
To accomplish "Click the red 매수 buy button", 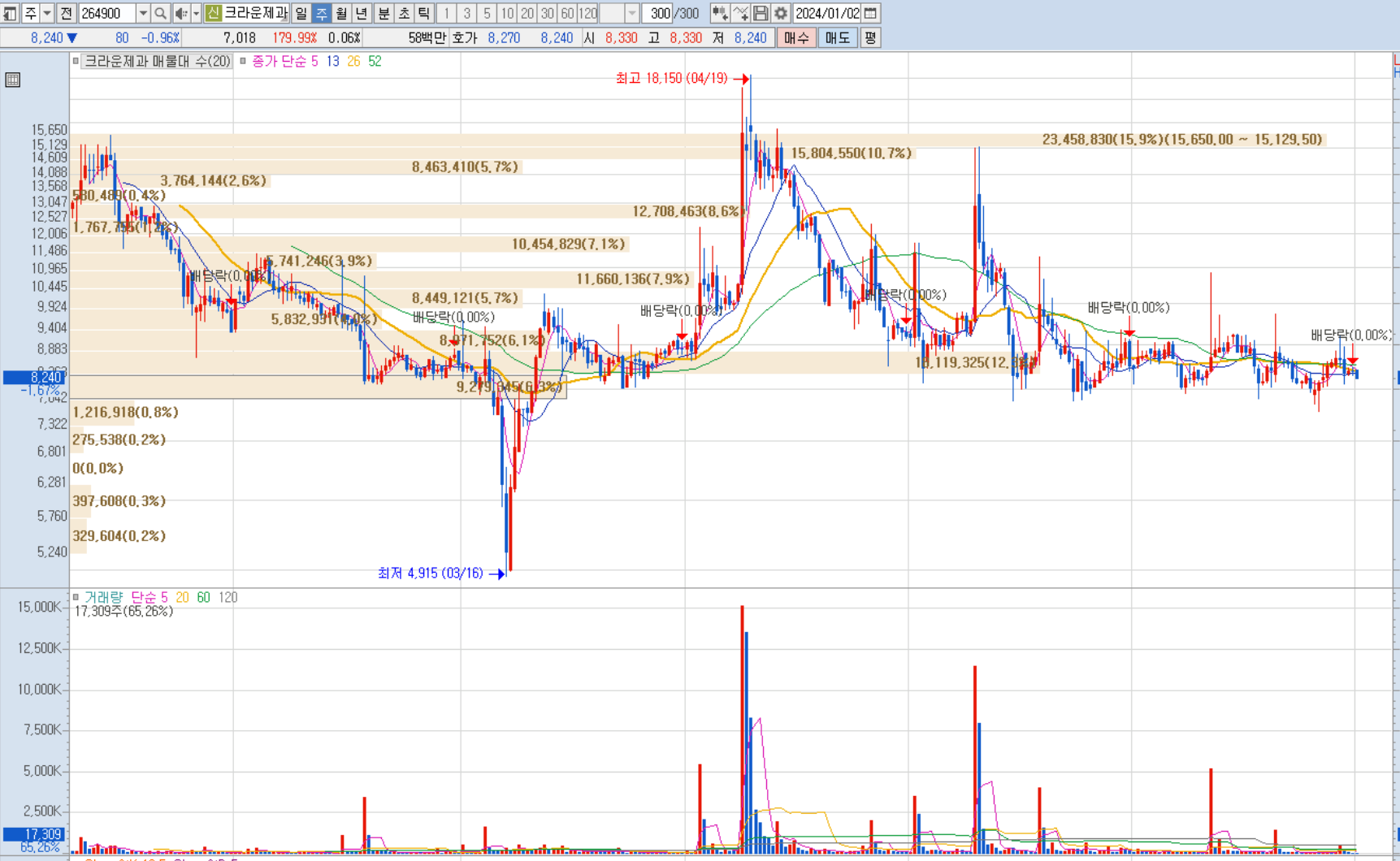I will pyautogui.click(x=796, y=37).
